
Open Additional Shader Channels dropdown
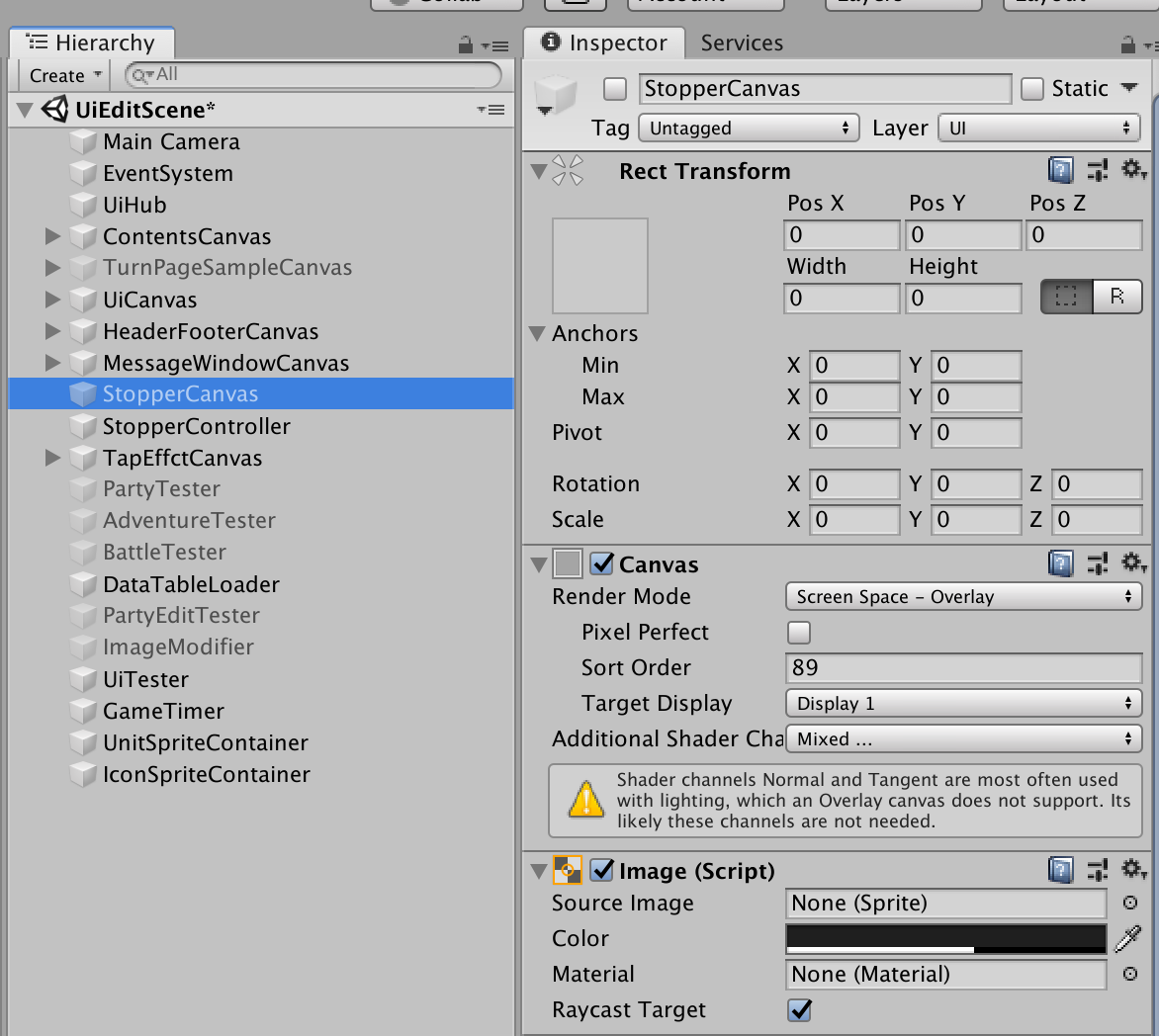[964, 739]
